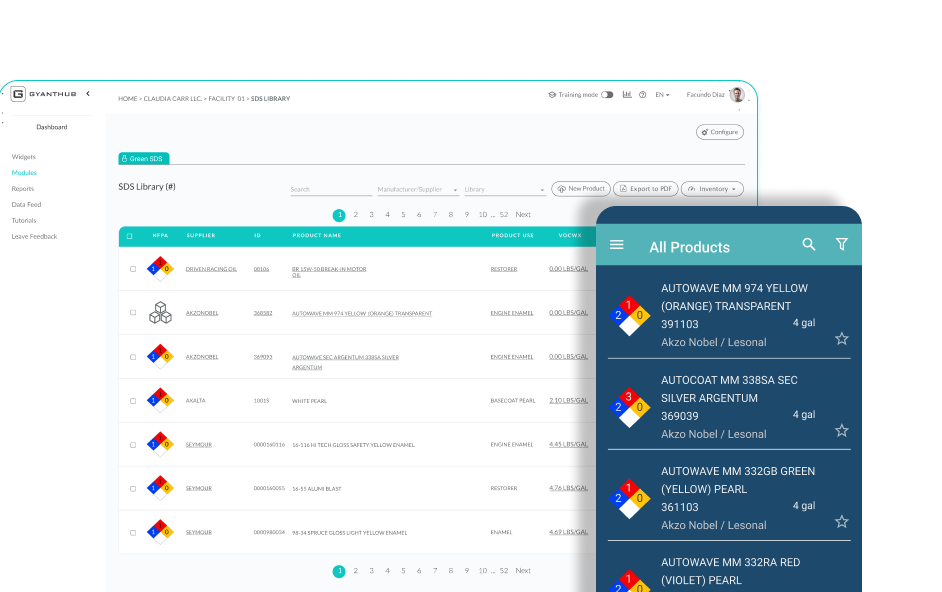Open the bar chart icon in top bar
This screenshot has height=592, width=942.
click(x=626, y=93)
